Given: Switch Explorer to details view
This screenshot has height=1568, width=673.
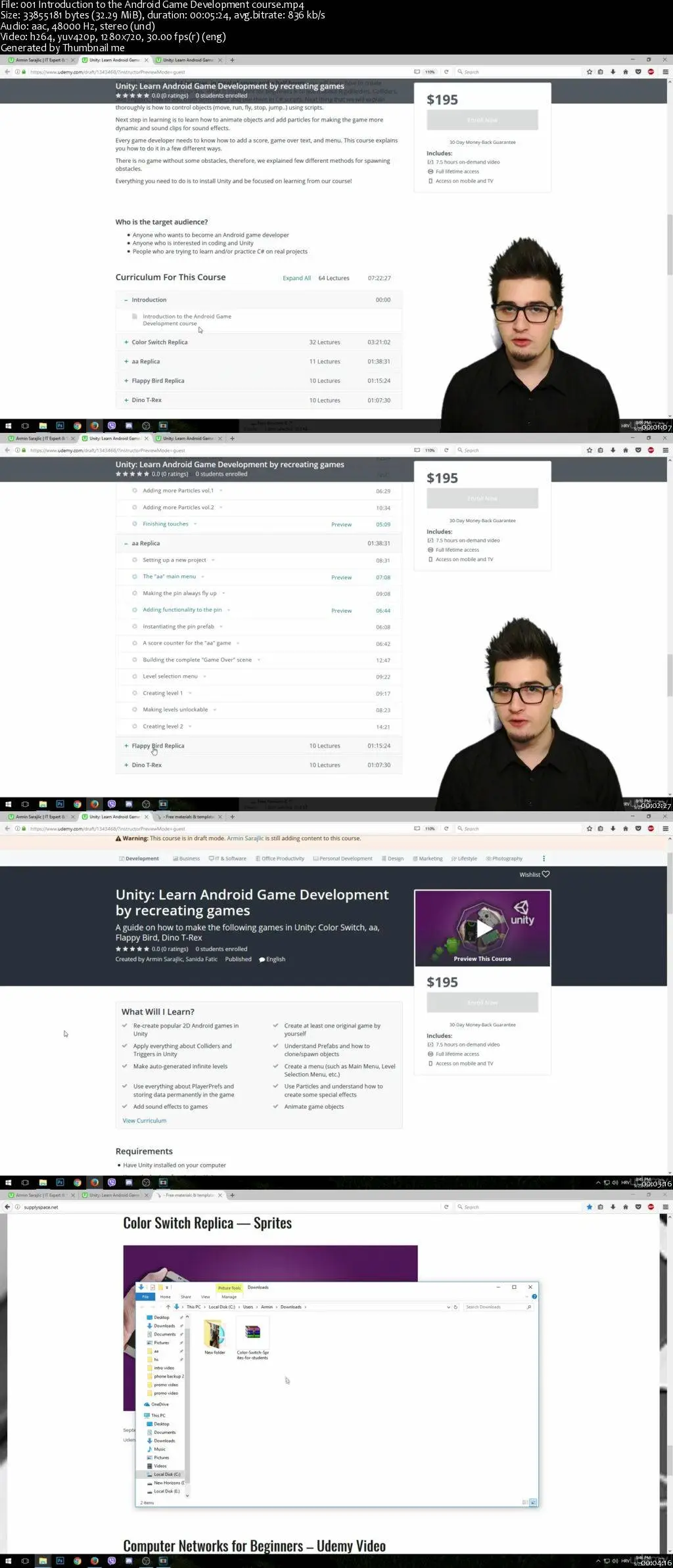Looking at the screenshot, I should [x=524, y=1502].
